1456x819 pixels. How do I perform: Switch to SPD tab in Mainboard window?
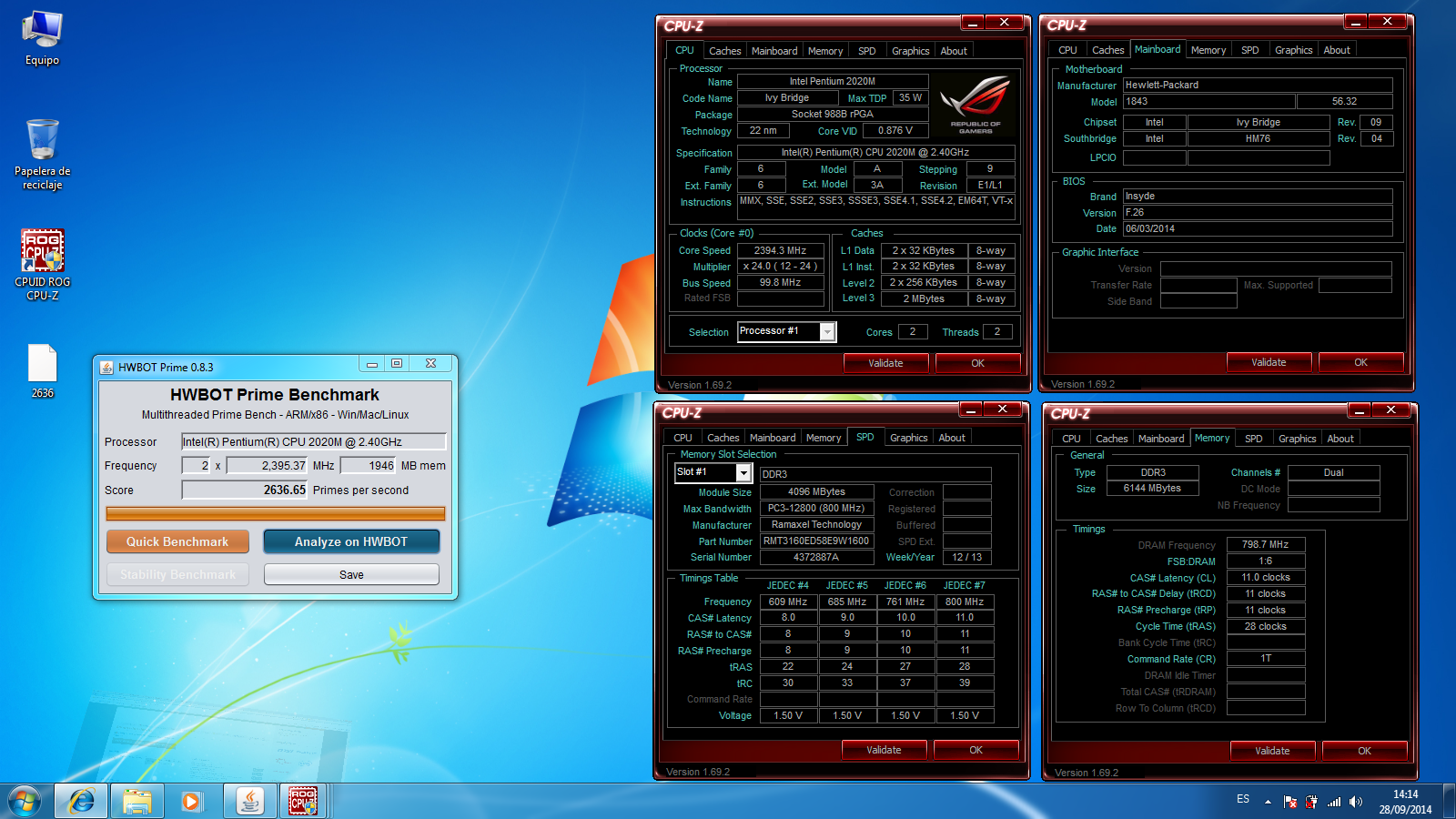[1250, 50]
